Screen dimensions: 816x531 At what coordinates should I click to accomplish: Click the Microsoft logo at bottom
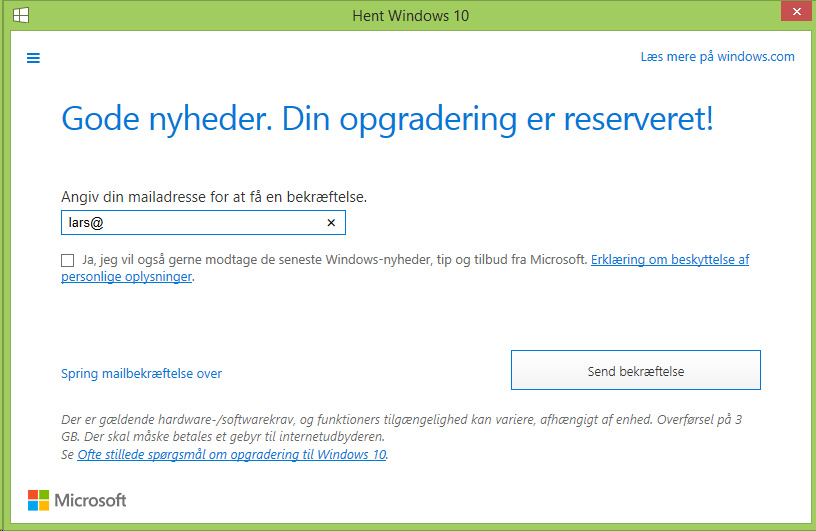(77, 500)
